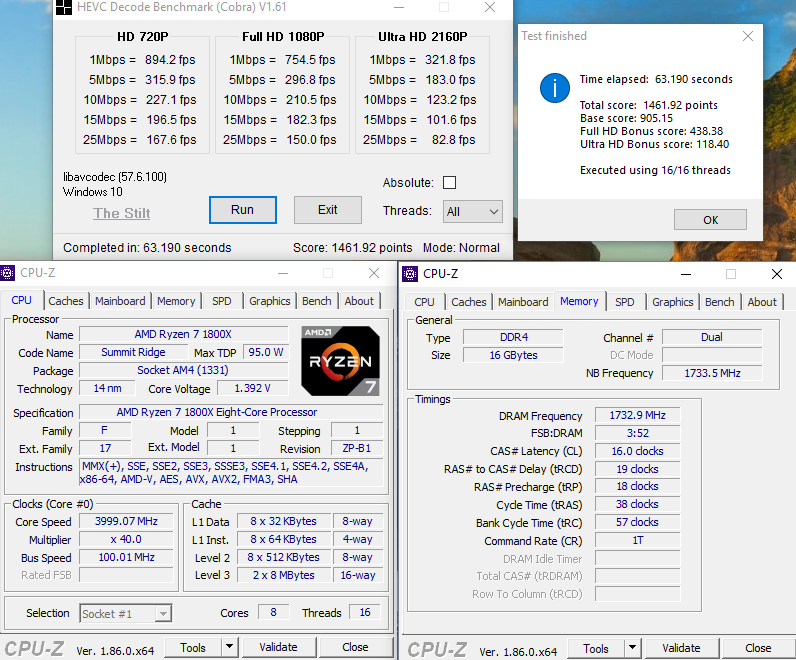Expand Tools dropdown arrow in left CPU-Z

(x=229, y=647)
